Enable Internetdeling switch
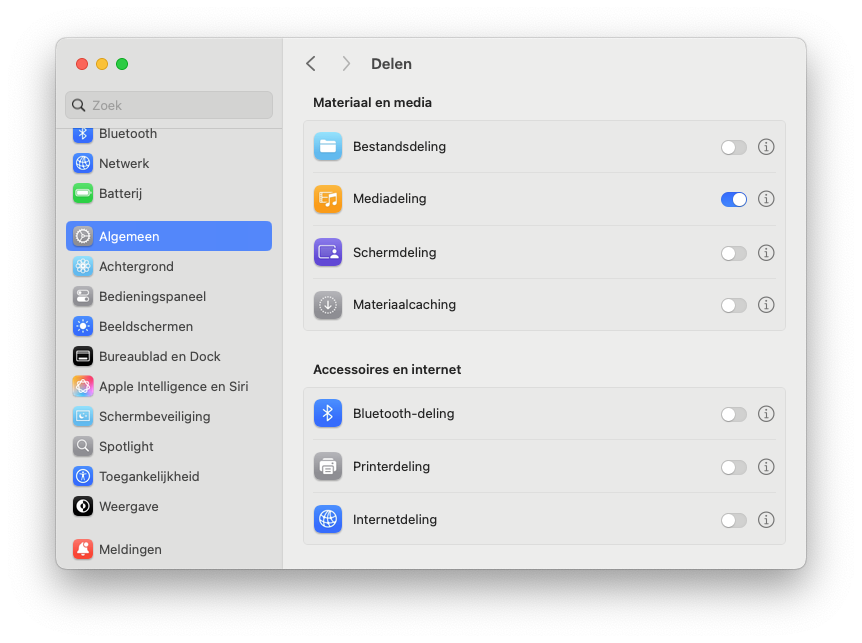Viewport: 862px width, 643px height. [733, 520]
